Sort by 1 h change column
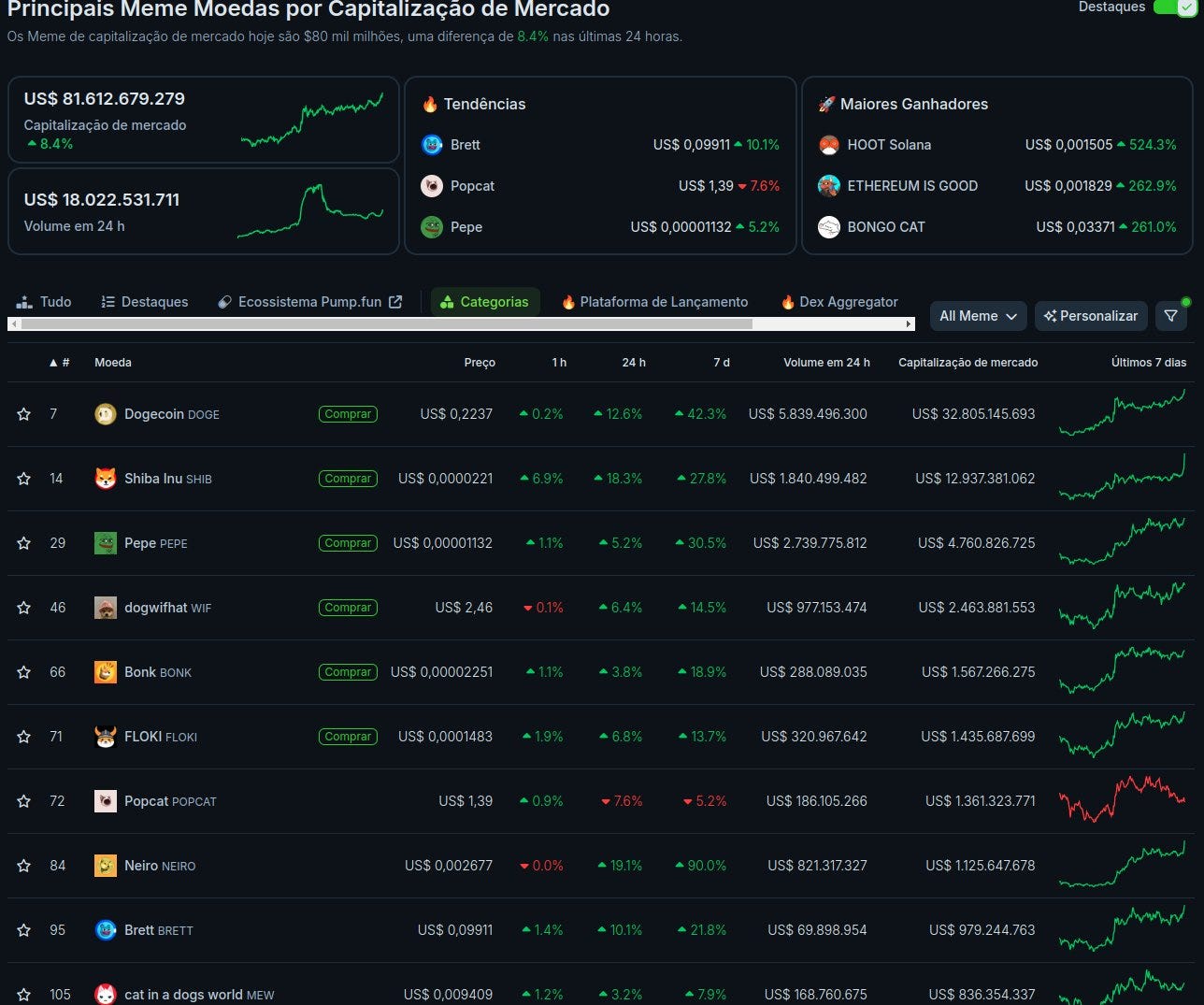Image resolution: width=1204 pixels, height=1005 pixels. point(559,363)
